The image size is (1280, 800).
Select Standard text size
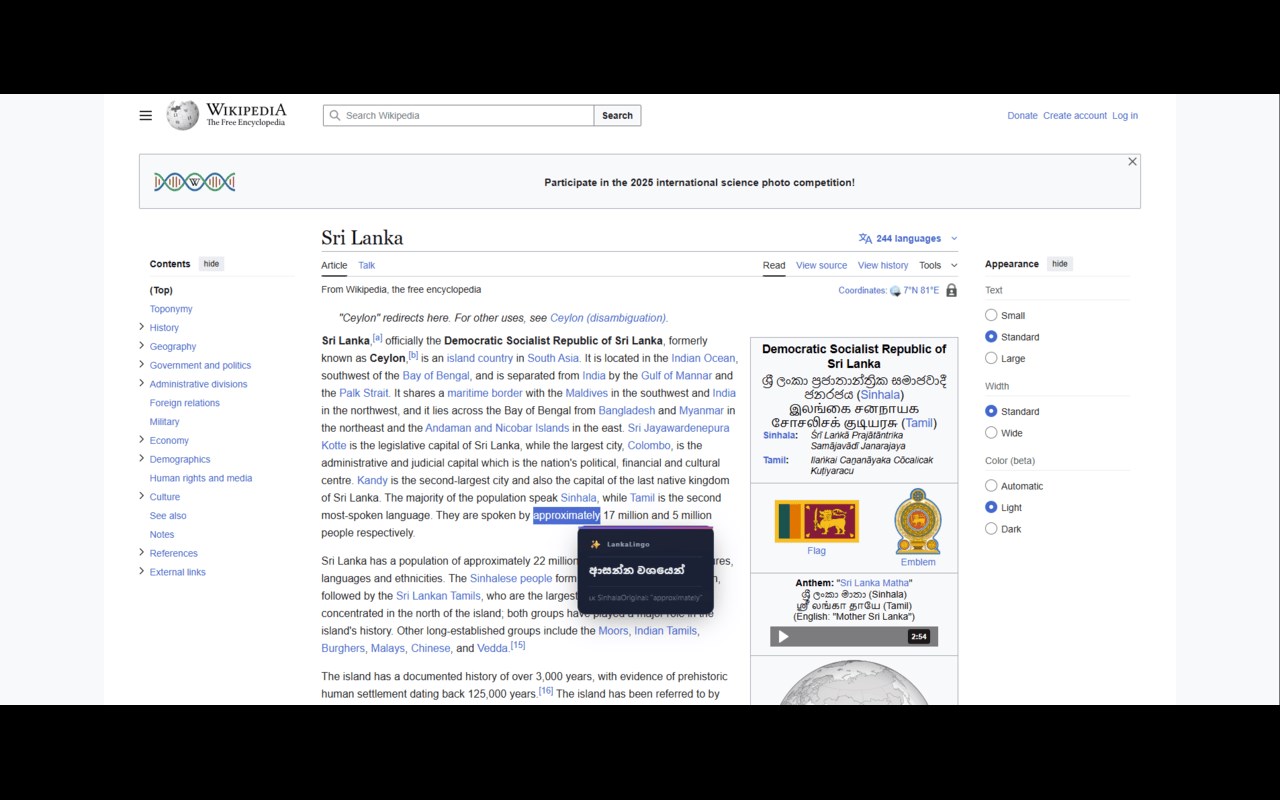point(991,337)
